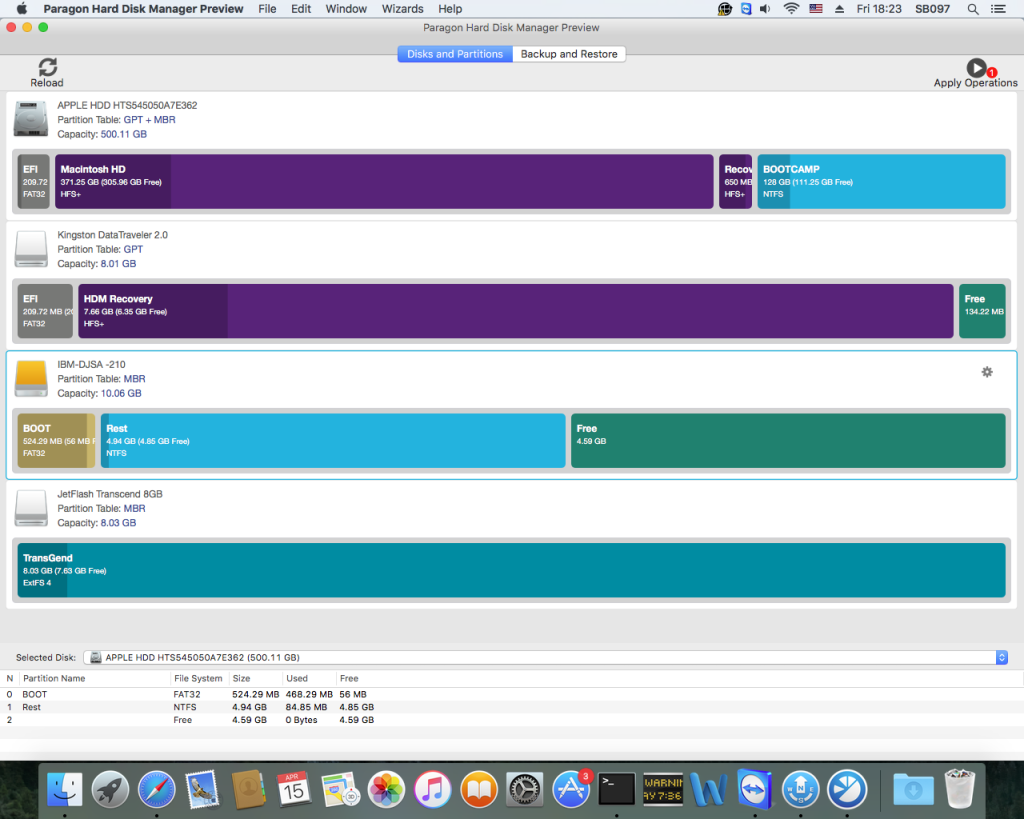
Task: Select EFI partition on APPLE HDD
Action: click(33, 182)
